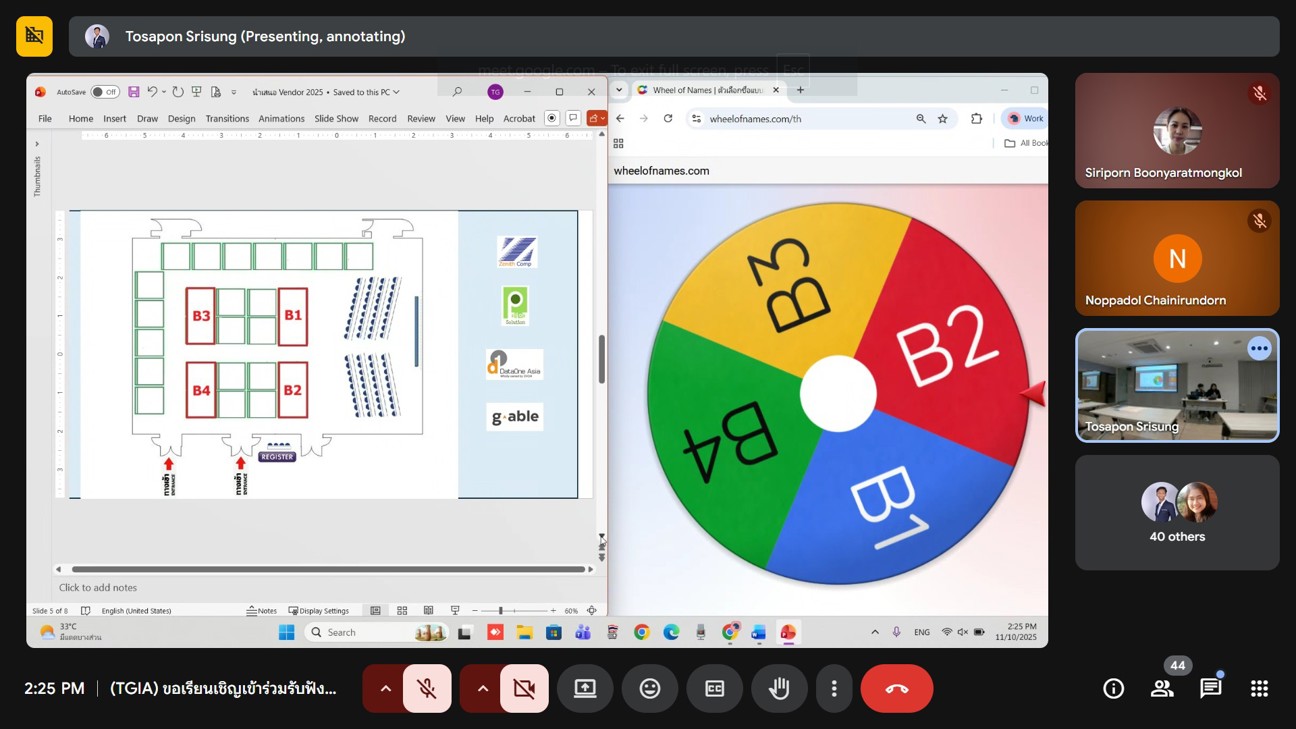Image resolution: width=1296 pixels, height=729 pixels.
Task: Raise hand in the meeting
Action: (779, 689)
